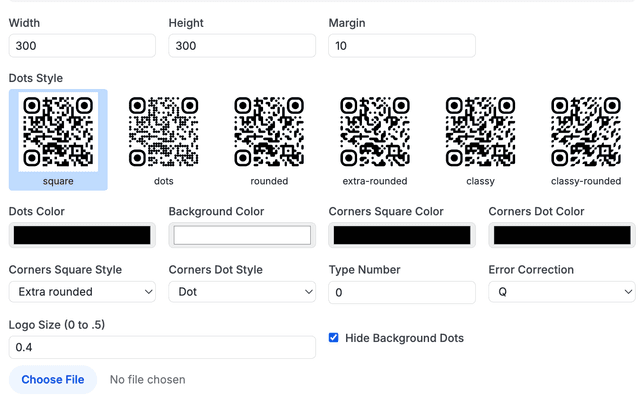
Task: Click the Choose File button
Action: click(x=53, y=380)
